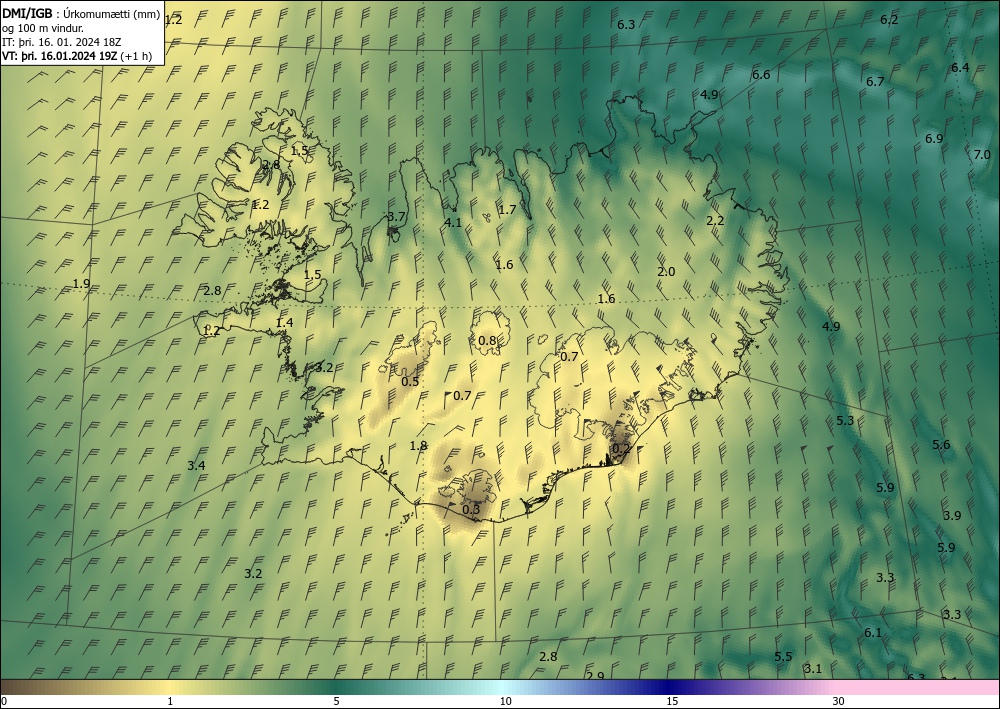Click the legend tick label 30
Screen dimensions: 1000x709
pyautogui.click(x=839, y=701)
